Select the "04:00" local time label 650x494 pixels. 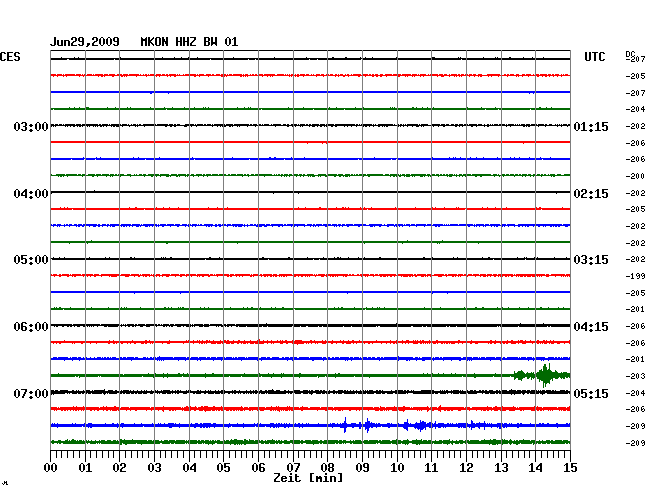31,194
